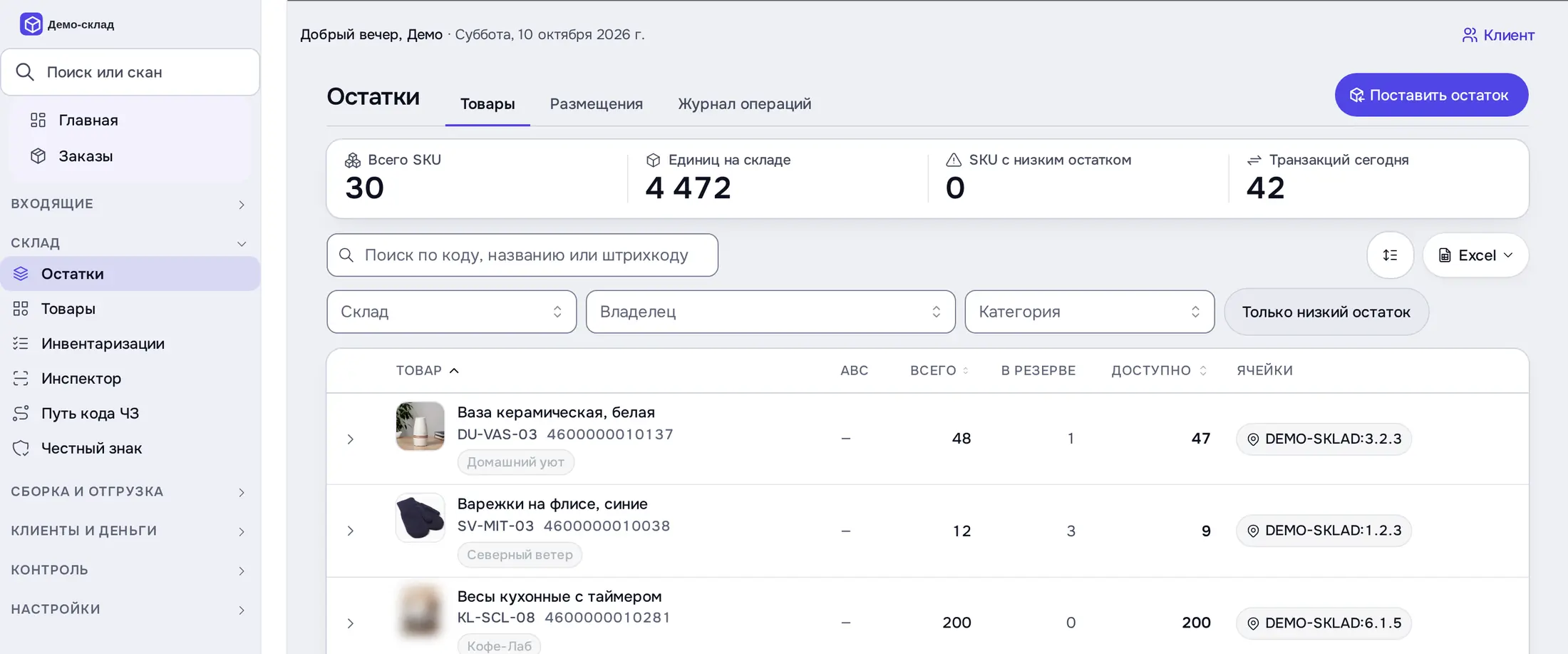The image size is (1568, 654).
Task: Open DEMO-SKLAD:3.2.3 cell chip
Action: [x=1324, y=439]
